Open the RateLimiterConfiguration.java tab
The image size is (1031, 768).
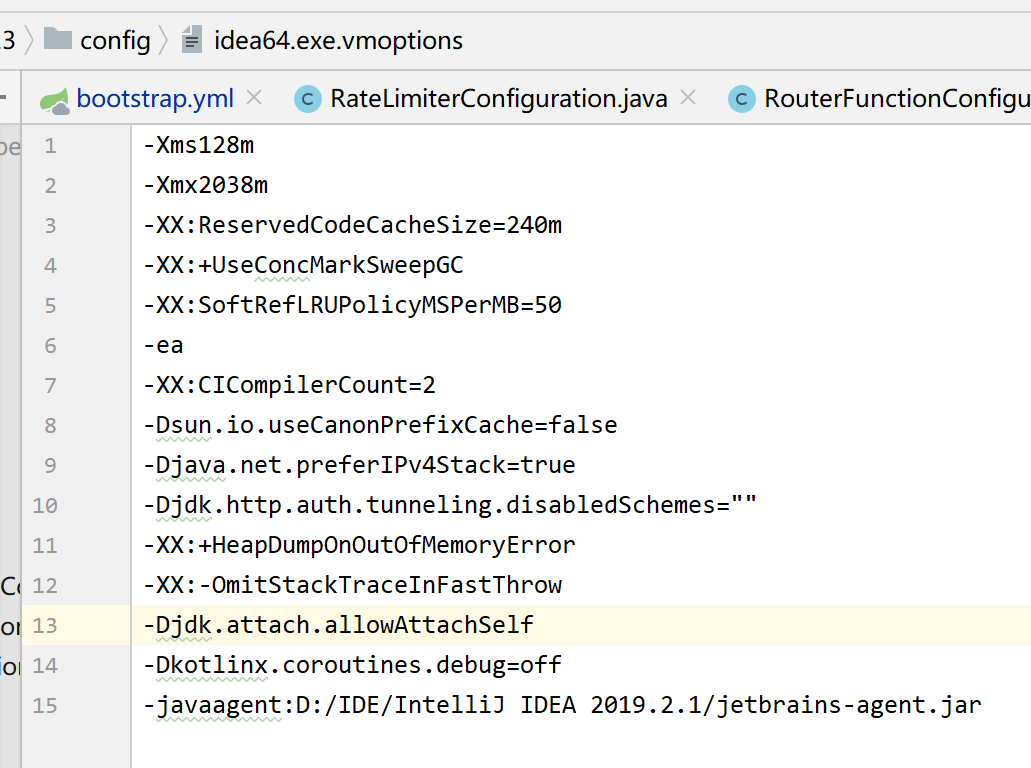point(498,99)
